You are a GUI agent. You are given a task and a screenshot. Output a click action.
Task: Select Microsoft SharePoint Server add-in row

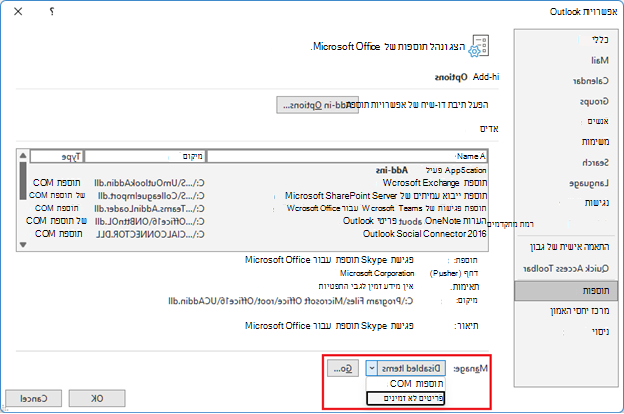(258, 195)
